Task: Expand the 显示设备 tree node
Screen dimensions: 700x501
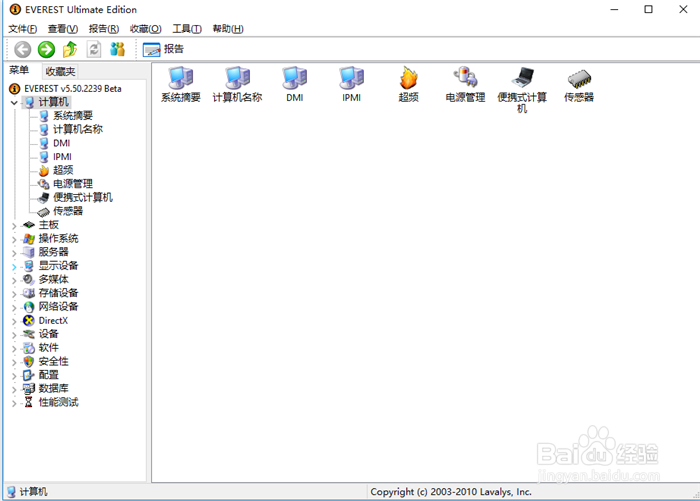Action: [14, 267]
